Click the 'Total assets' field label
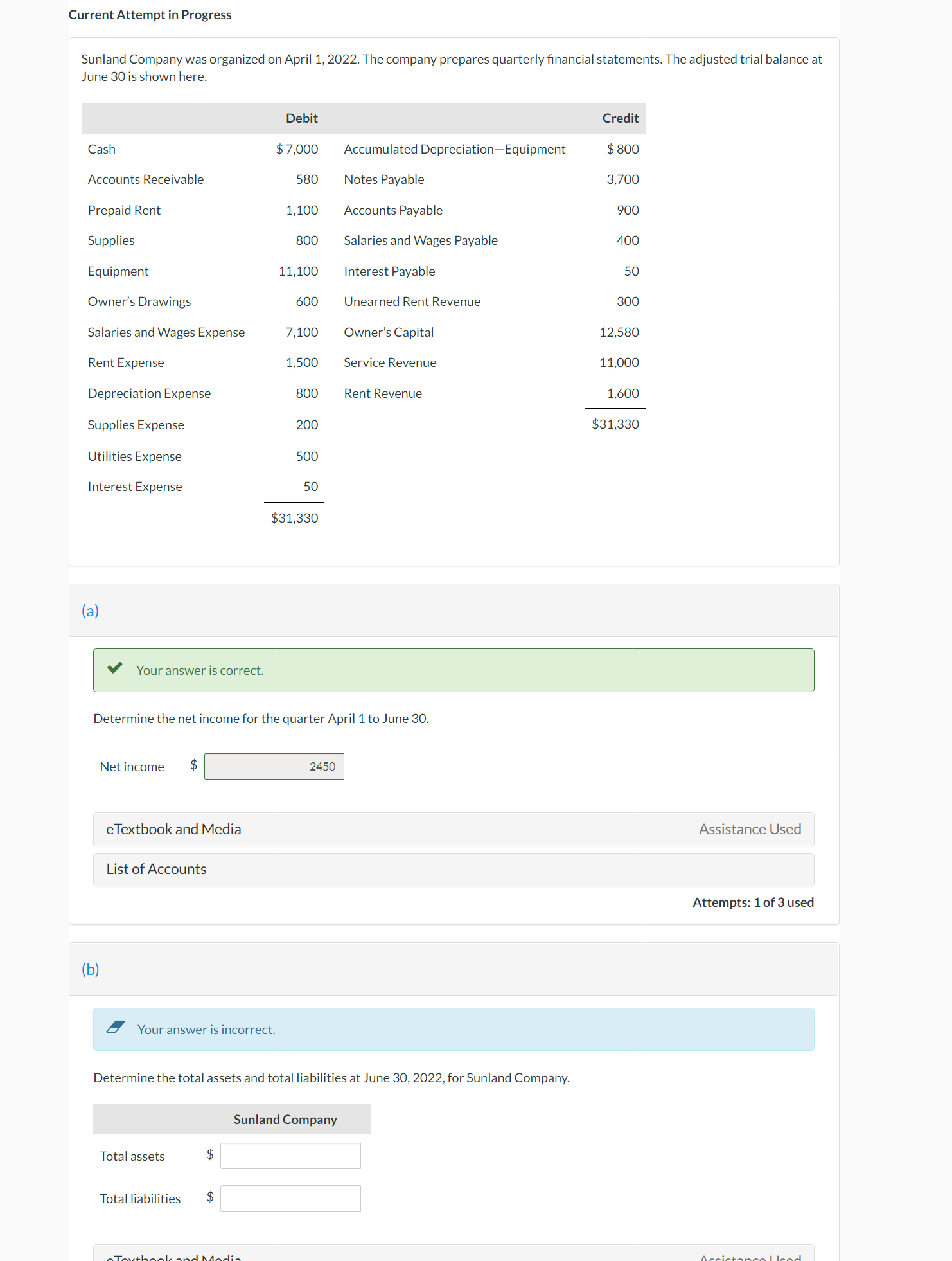952x1261 pixels. coord(132,1156)
